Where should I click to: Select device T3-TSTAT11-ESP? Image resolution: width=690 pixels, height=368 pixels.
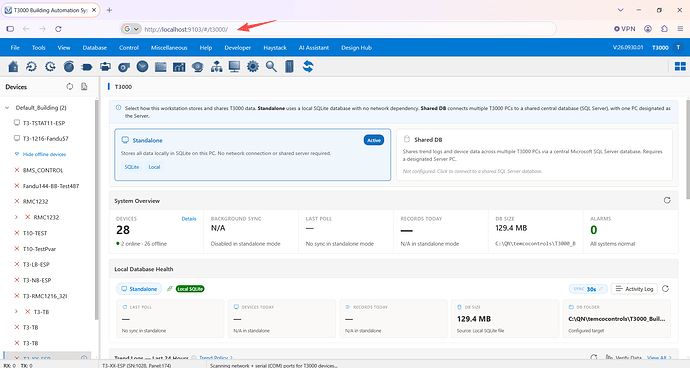pos(44,123)
